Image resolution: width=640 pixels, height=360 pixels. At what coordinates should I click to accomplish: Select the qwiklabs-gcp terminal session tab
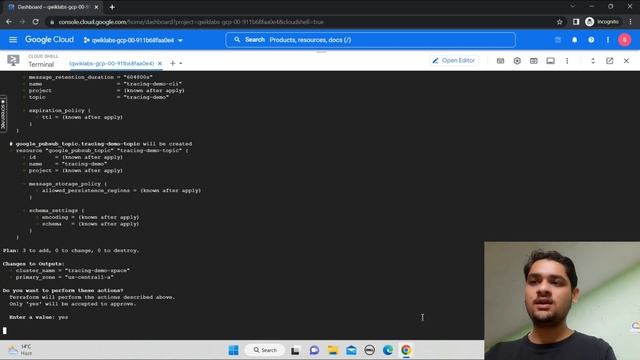(111, 63)
